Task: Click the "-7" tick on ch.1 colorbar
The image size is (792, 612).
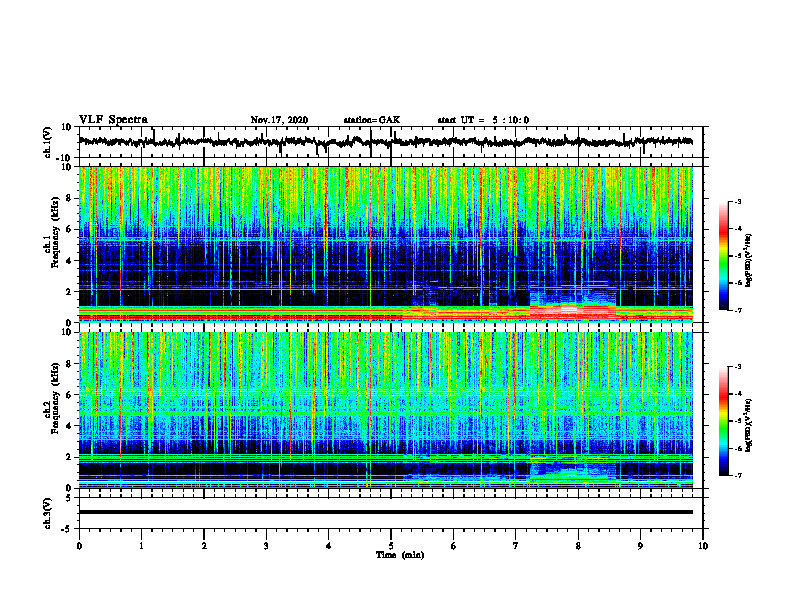Action: point(738,310)
